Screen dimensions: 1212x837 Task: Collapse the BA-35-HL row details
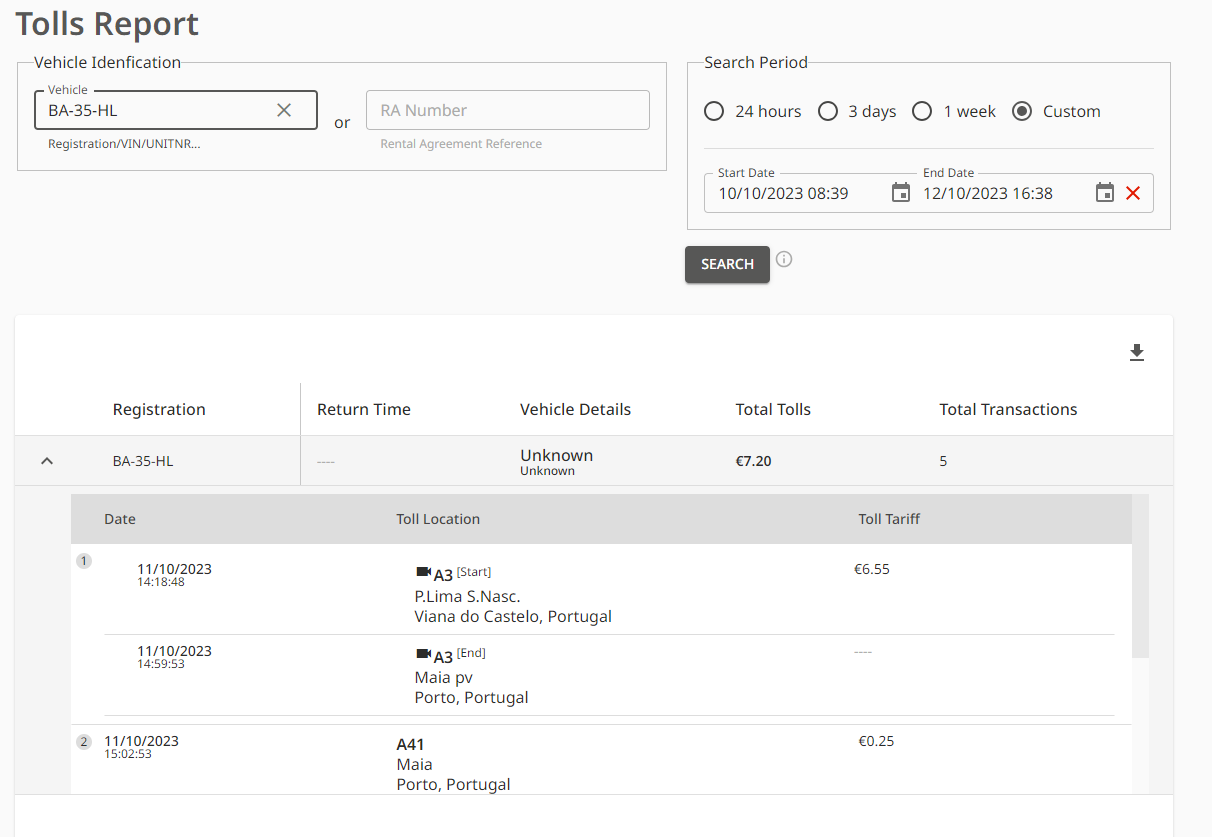coord(46,461)
